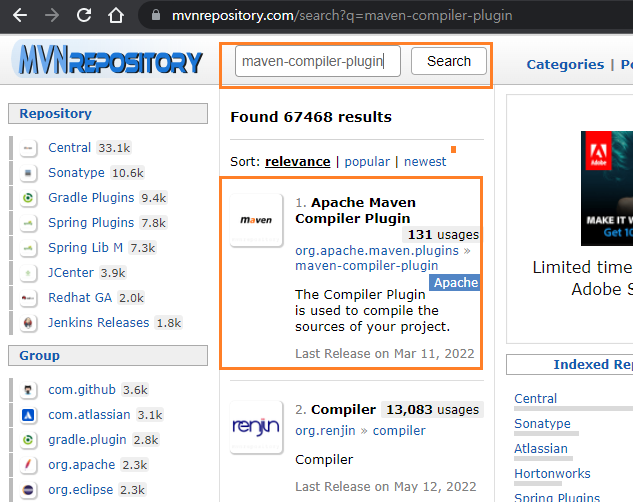This screenshot has width=633, height=502.
Task: Open Hortonworks in Indexed Repositories panel
Action: pyautogui.click(x=552, y=474)
